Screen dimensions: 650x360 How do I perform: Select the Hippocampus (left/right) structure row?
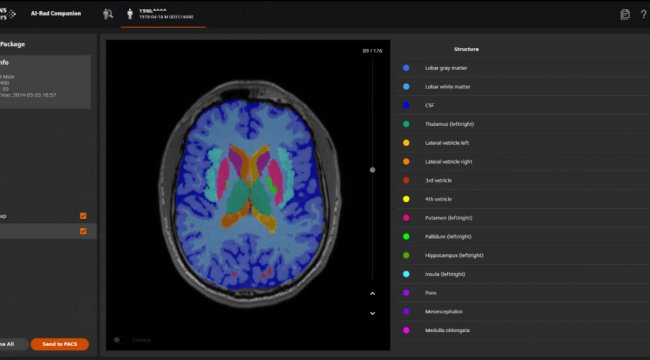(523, 255)
